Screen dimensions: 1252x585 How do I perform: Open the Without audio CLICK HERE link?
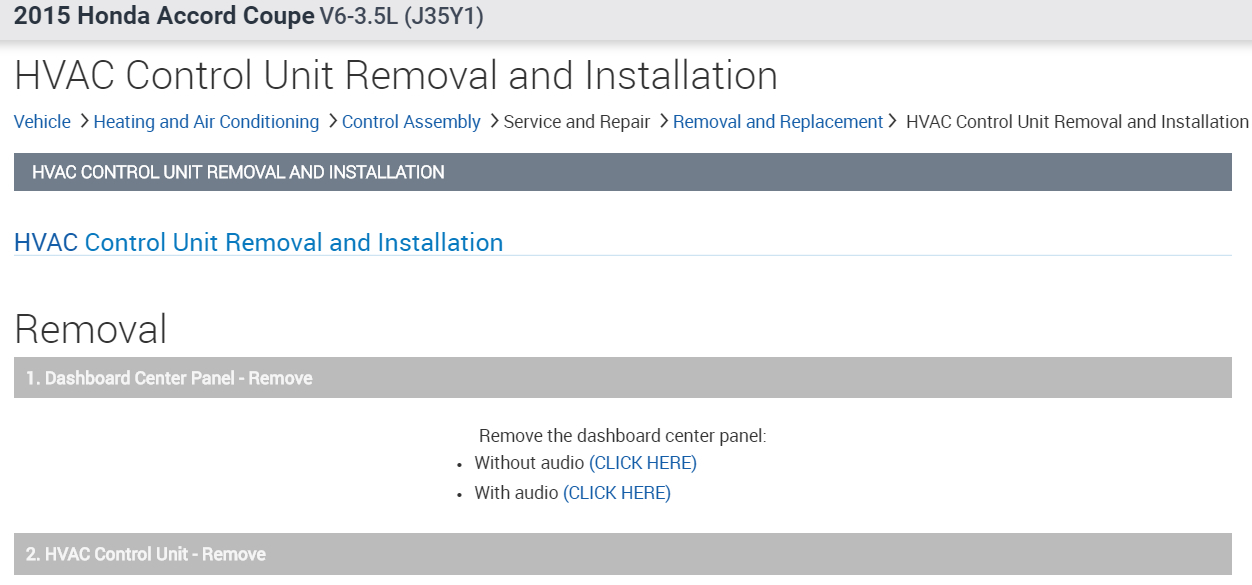coord(643,463)
